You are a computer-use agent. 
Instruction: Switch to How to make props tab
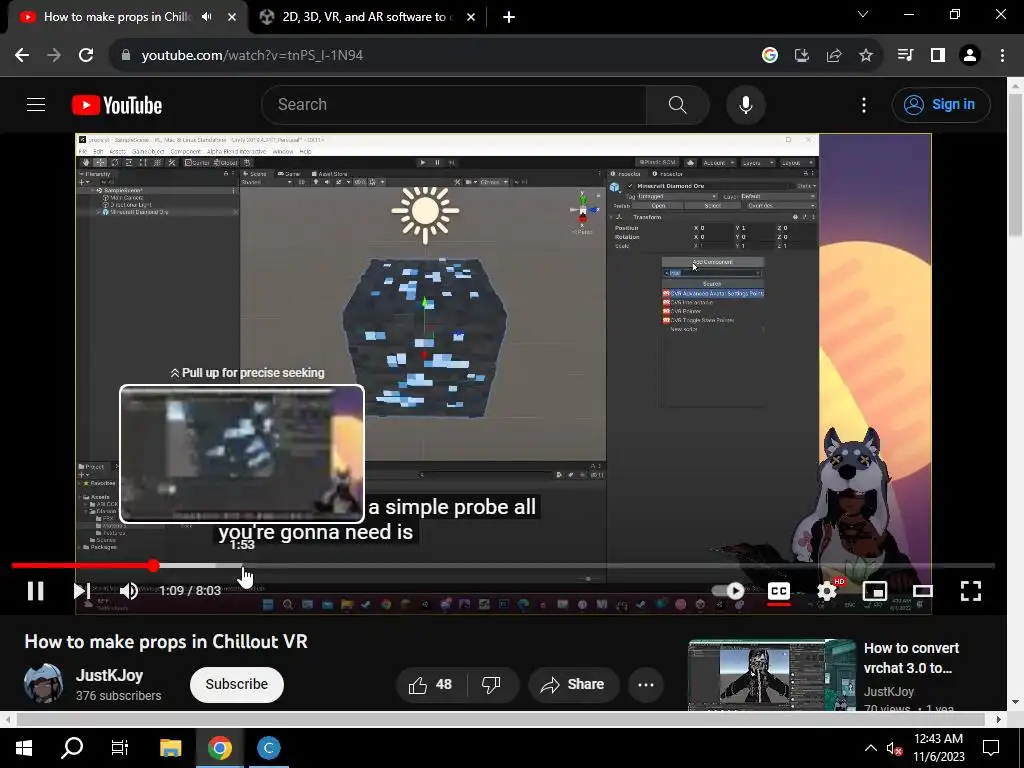(117, 17)
